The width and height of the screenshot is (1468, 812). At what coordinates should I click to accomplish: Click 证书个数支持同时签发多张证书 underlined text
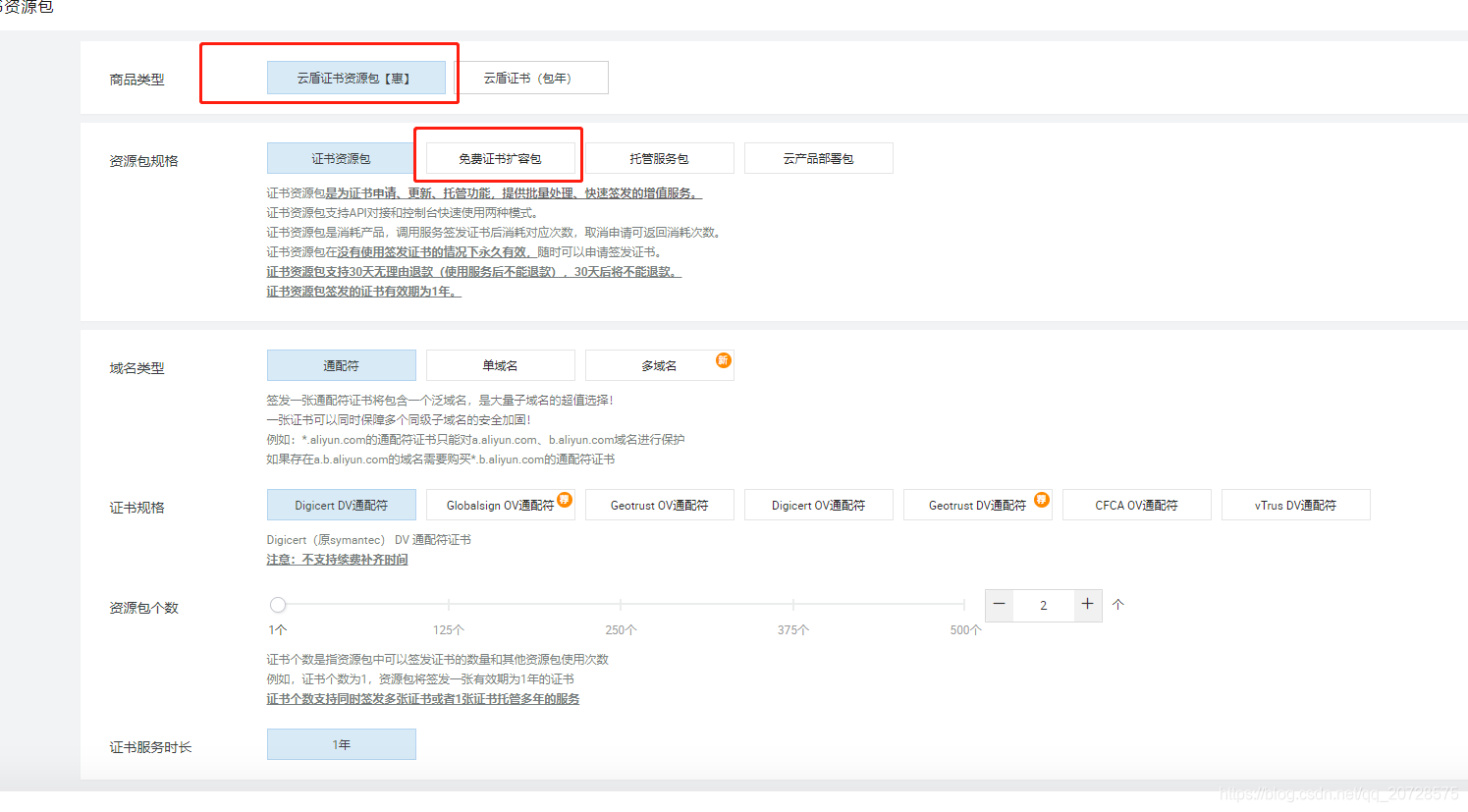tap(423, 699)
